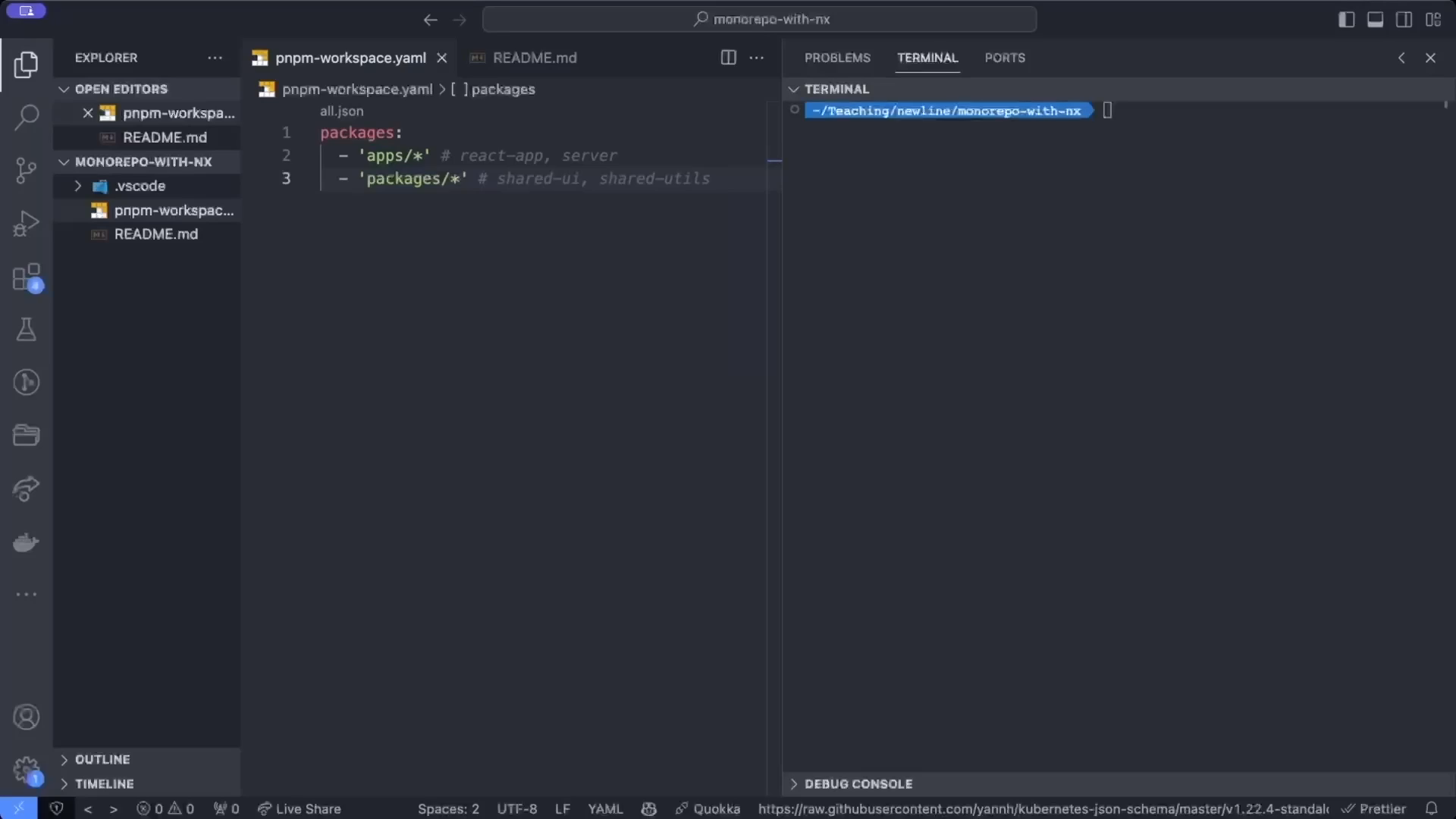Toggle the bottom panel layout button
The width and height of the screenshot is (1456, 819).
pos(1375,20)
